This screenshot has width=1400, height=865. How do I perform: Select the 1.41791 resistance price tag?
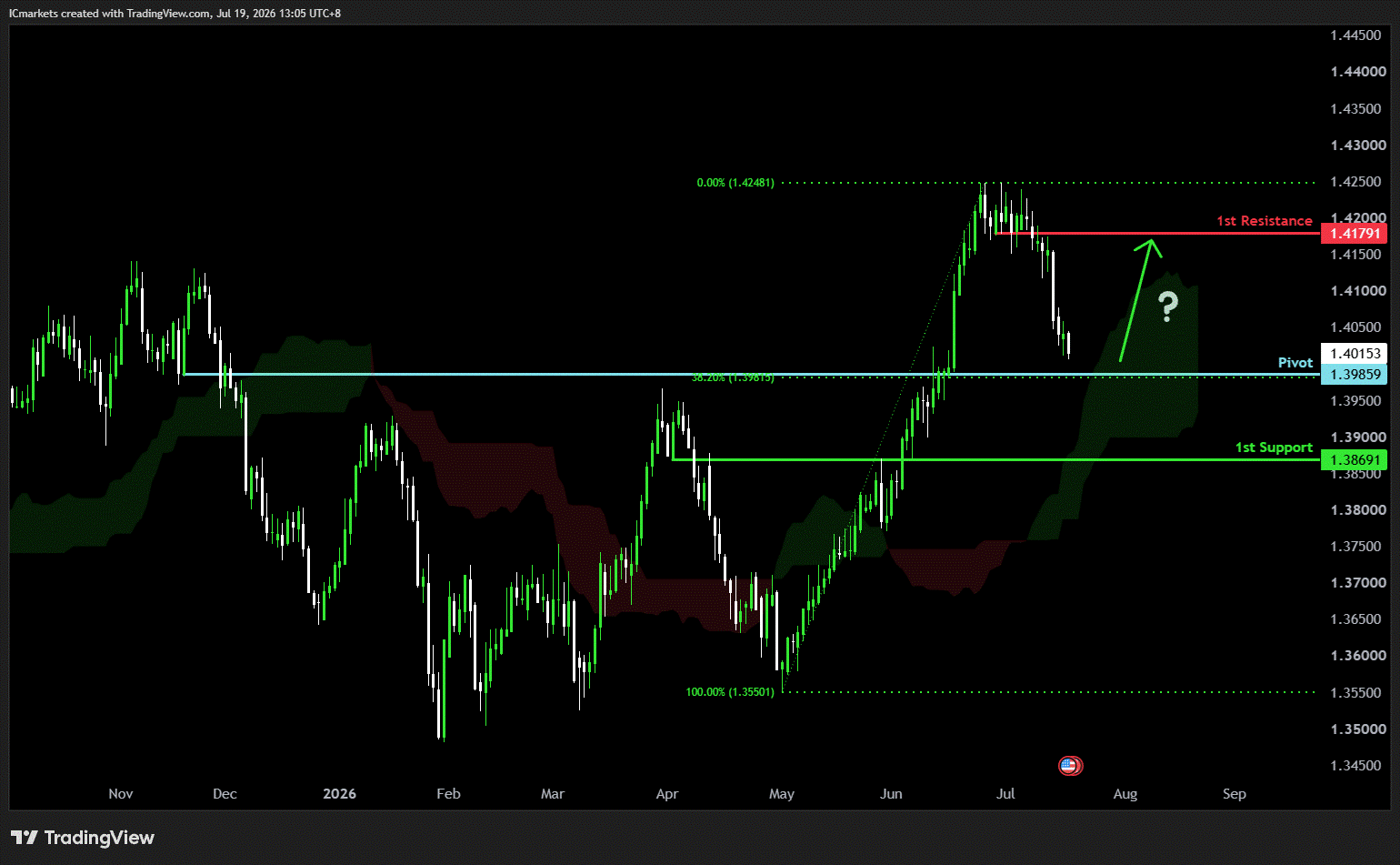[x=1355, y=234]
